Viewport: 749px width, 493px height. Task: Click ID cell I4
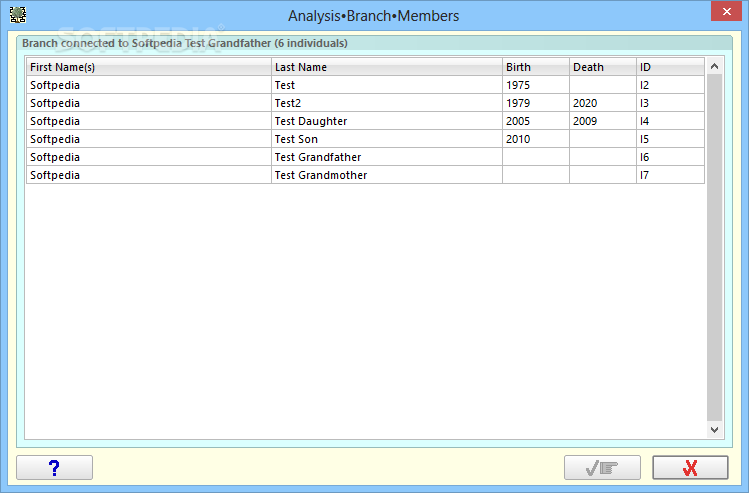coord(670,121)
